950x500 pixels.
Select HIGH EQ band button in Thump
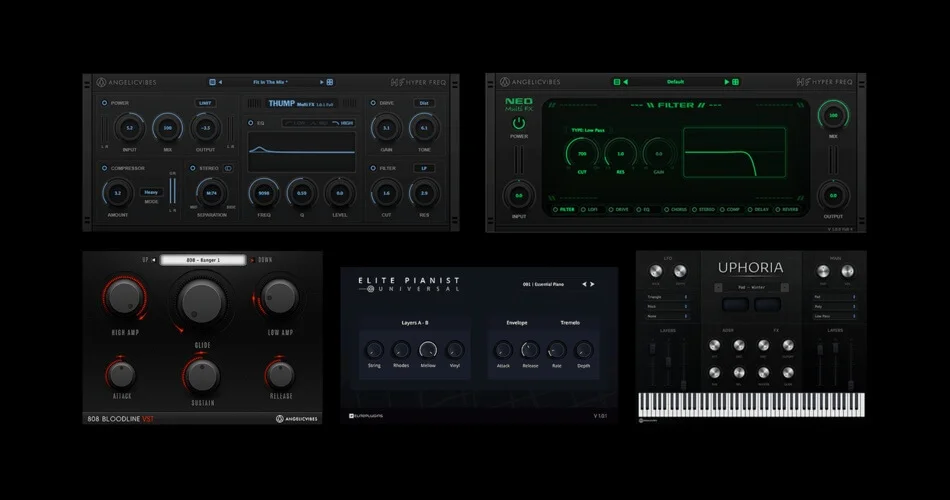coord(343,123)
